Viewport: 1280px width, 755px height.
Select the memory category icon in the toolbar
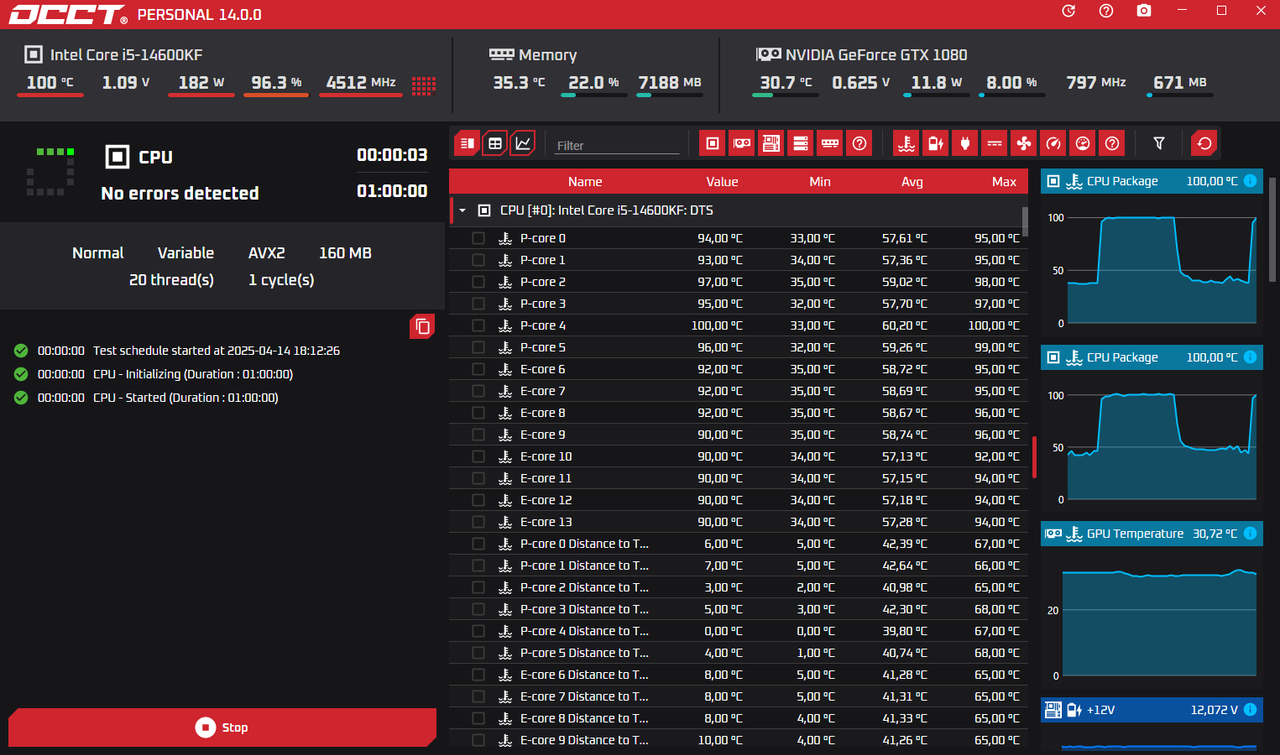coord(829,143)
